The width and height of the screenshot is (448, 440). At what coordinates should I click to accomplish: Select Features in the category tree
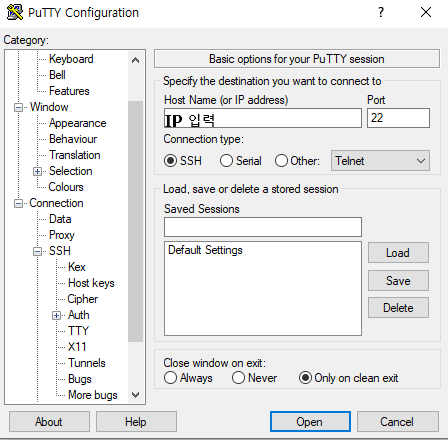(x=69, y=91)
